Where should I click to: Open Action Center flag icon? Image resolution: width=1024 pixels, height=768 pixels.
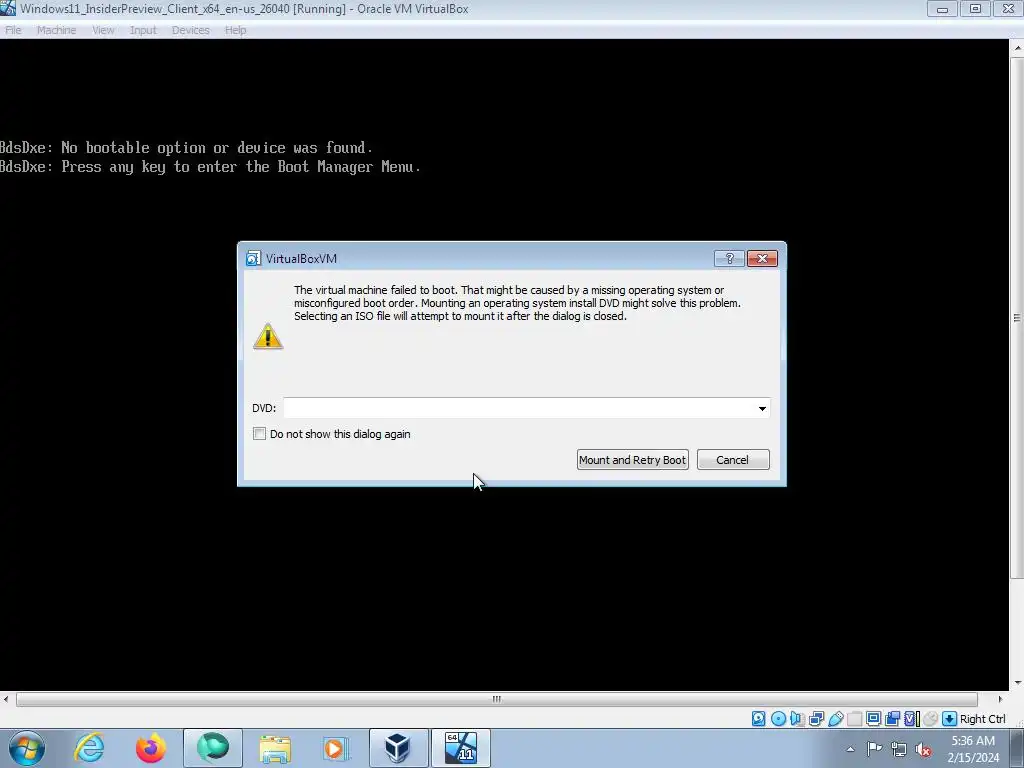pos(874,749)
